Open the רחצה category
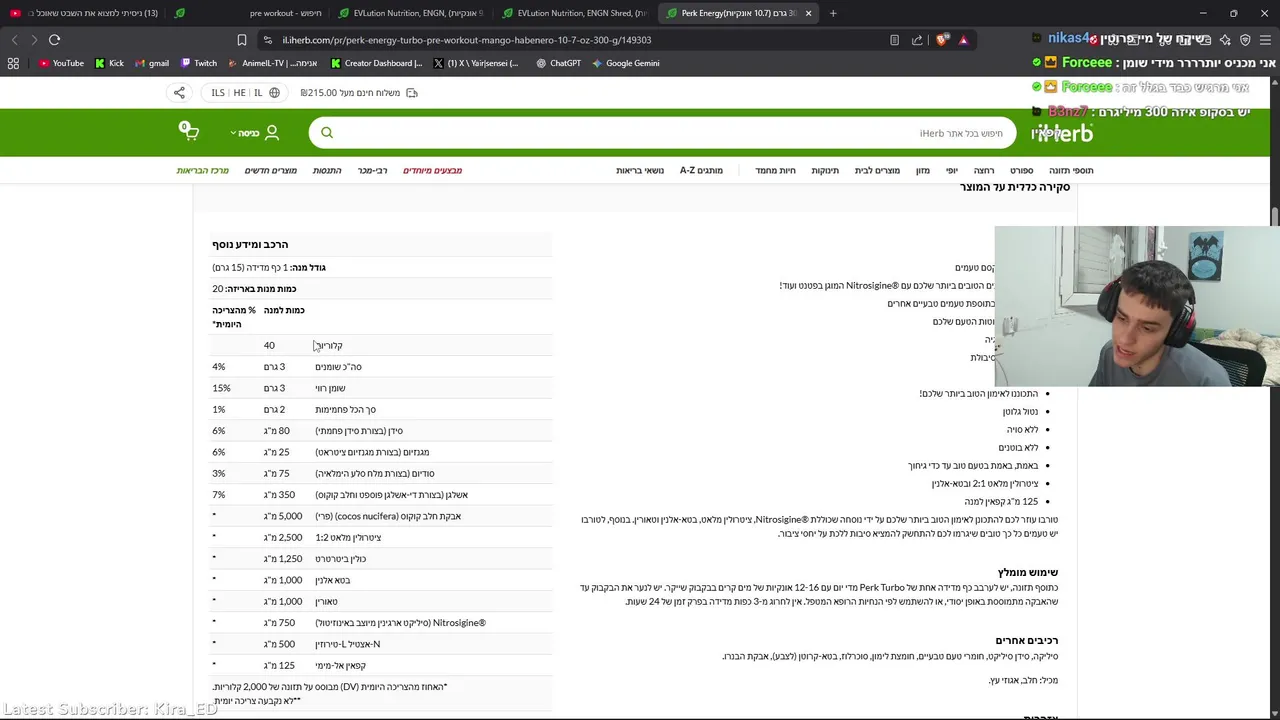 984,171
